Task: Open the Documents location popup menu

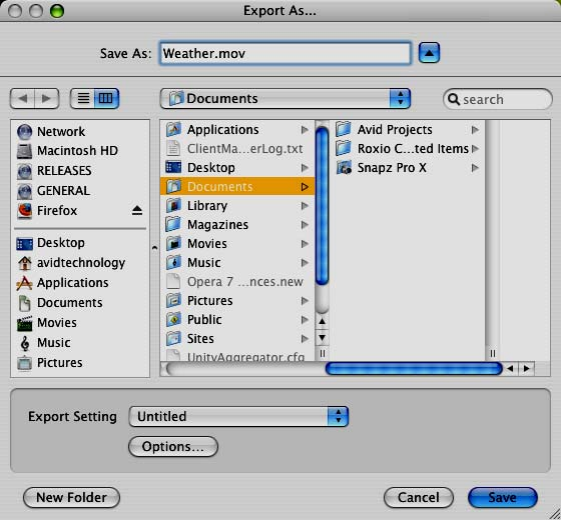Action: tap(285, 98)
